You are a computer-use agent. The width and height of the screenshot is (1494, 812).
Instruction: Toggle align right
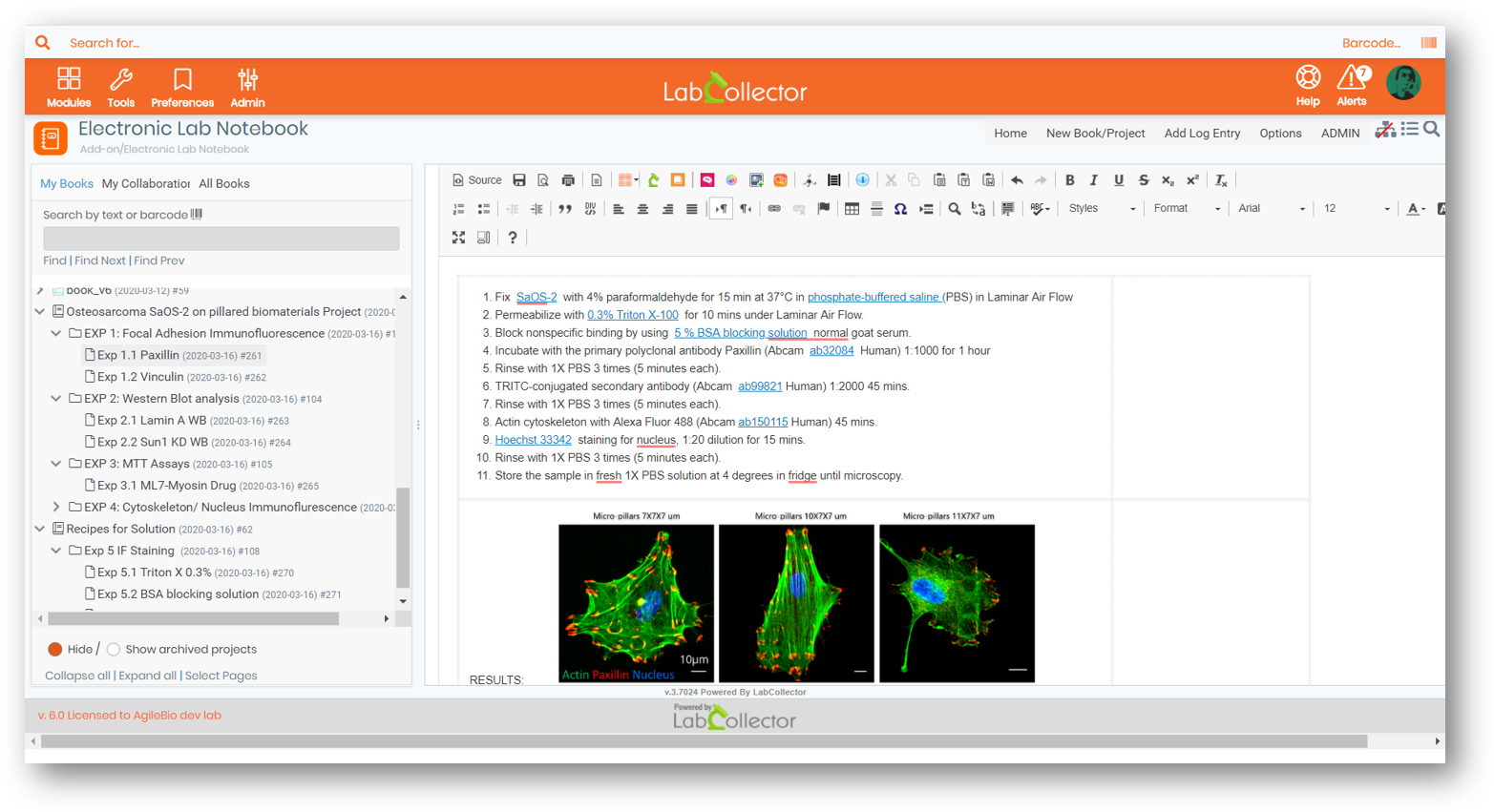[x=667, y=209]
